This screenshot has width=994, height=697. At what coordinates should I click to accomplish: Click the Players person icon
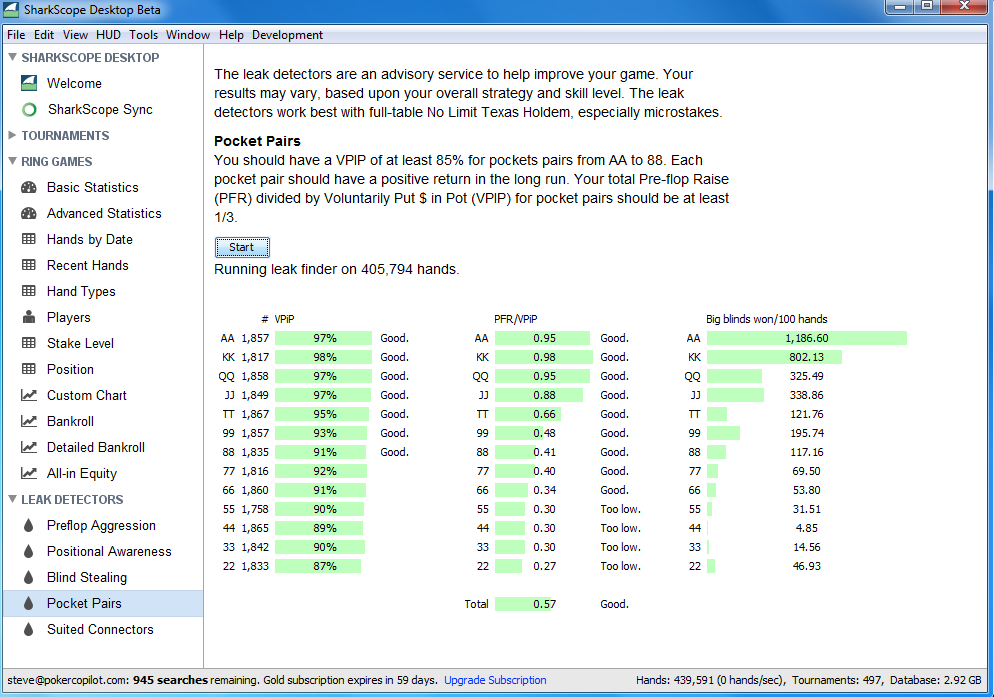click(29, 316)
